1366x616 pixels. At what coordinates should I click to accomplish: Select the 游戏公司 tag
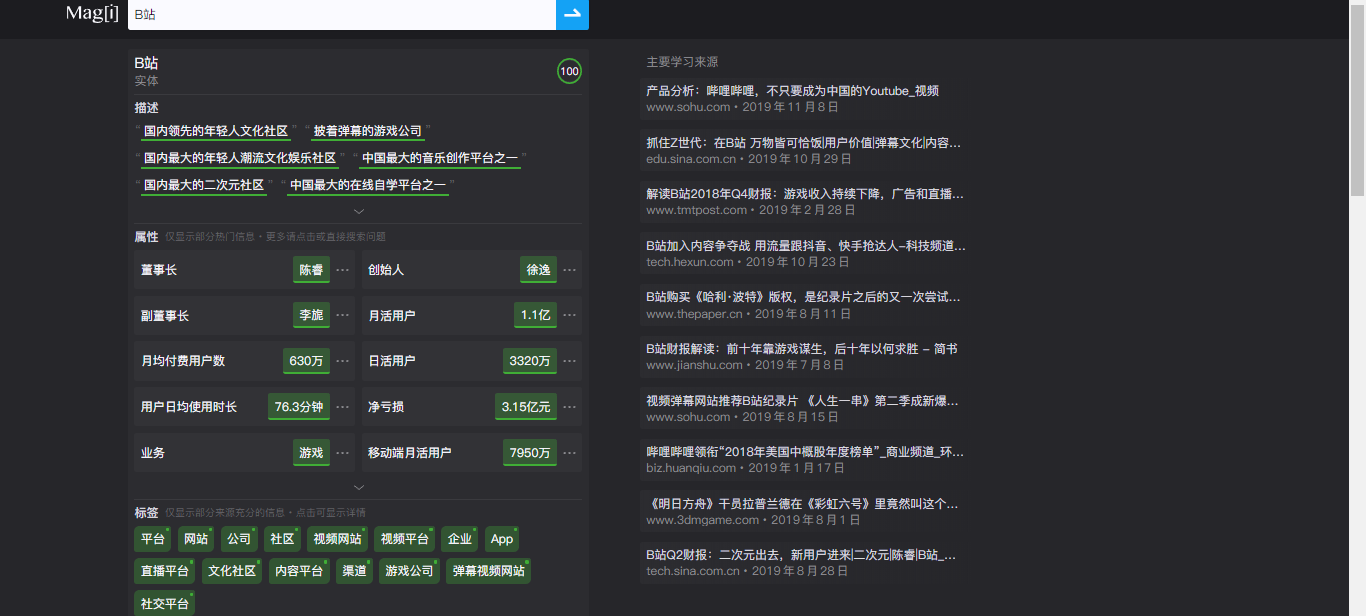pyautogui.click(x=410, y=571)
